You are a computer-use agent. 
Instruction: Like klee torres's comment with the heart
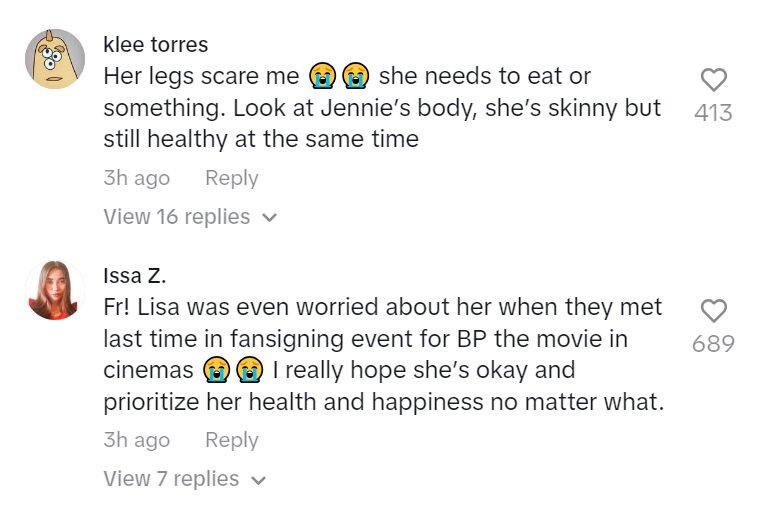713,80
